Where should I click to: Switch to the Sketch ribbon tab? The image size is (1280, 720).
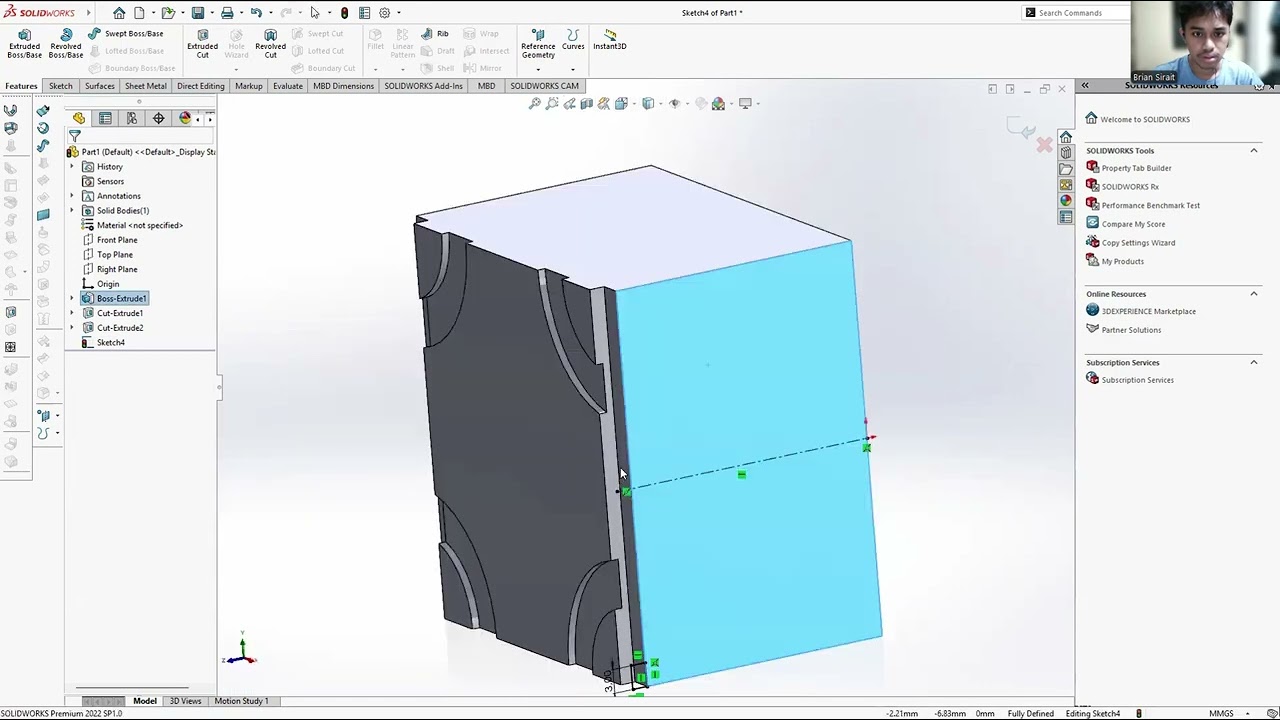click(61, 86)
